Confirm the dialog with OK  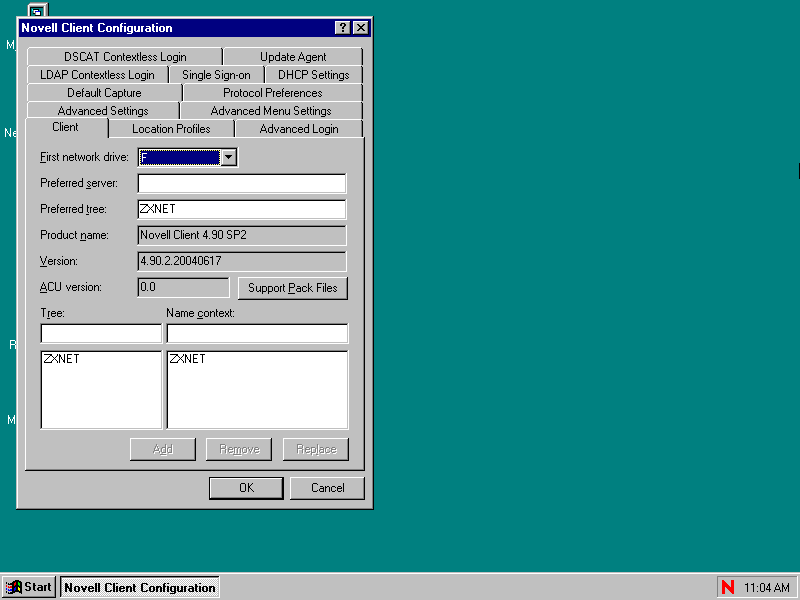pos(246,488)
